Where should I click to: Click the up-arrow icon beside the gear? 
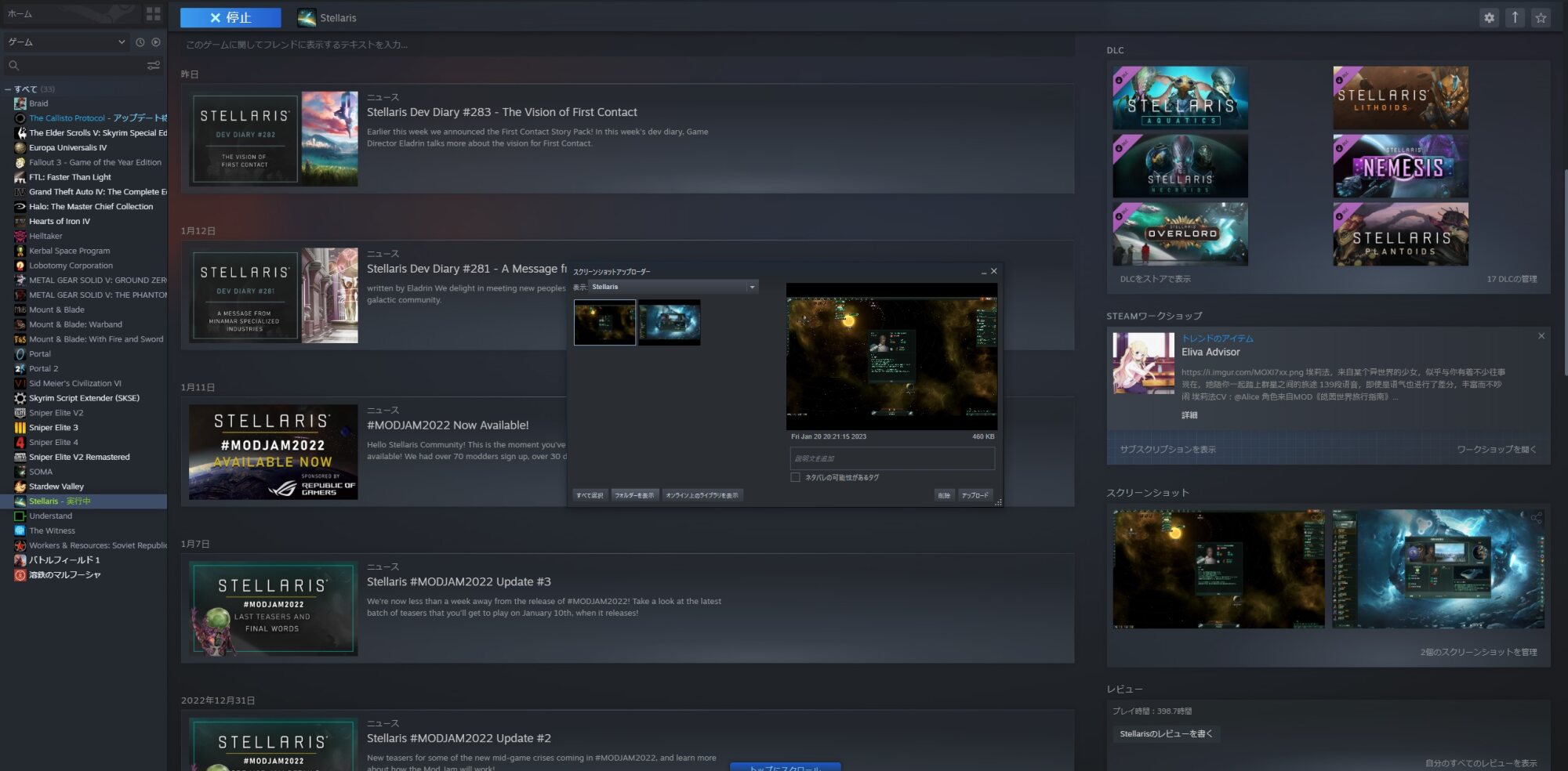(1515, 17)
